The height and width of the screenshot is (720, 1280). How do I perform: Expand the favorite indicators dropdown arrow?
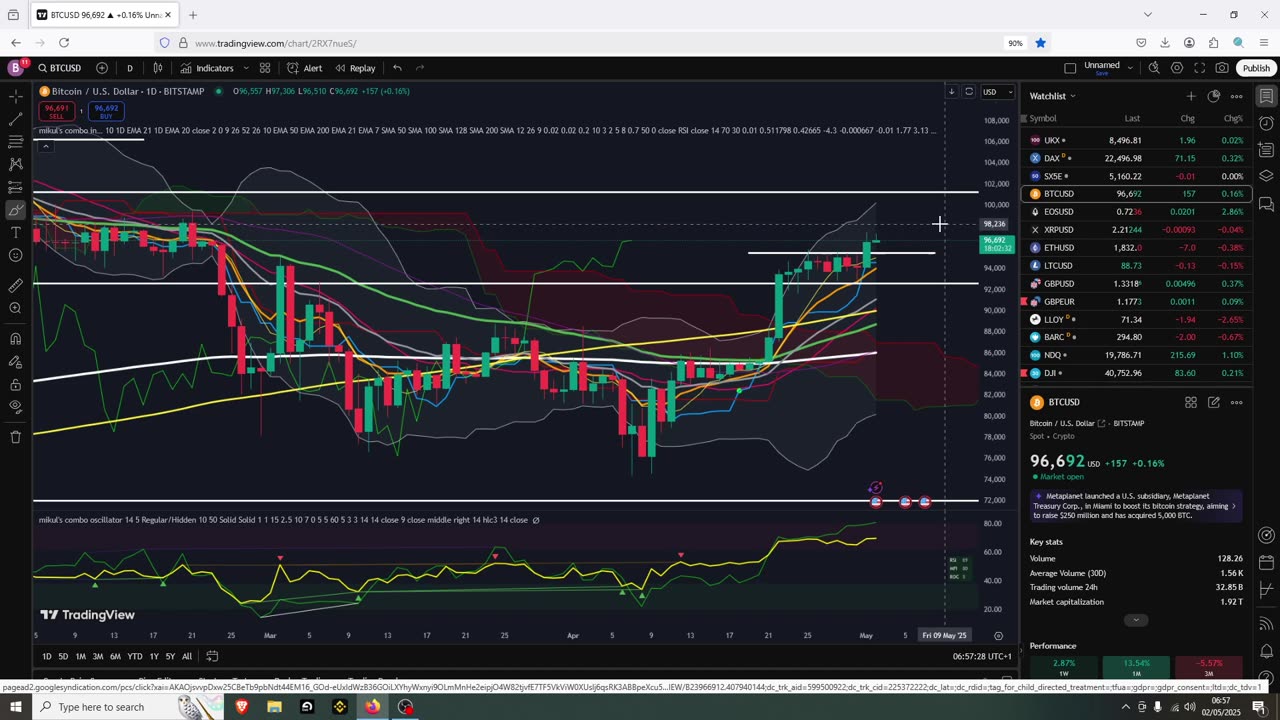[x=245, y=68]
